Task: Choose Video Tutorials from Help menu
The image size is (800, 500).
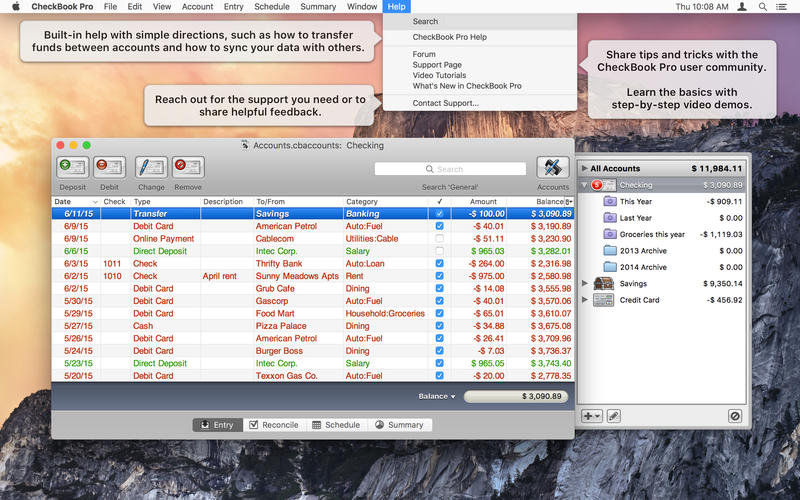Action: point(439,76)
